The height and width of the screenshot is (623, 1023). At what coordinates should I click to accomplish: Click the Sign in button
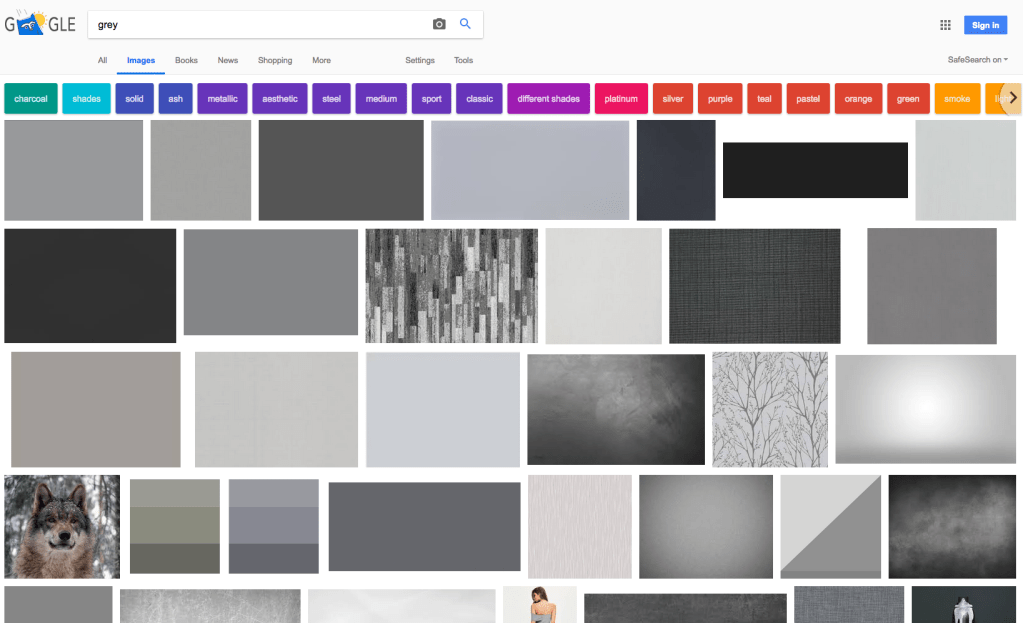coord(985,23)
